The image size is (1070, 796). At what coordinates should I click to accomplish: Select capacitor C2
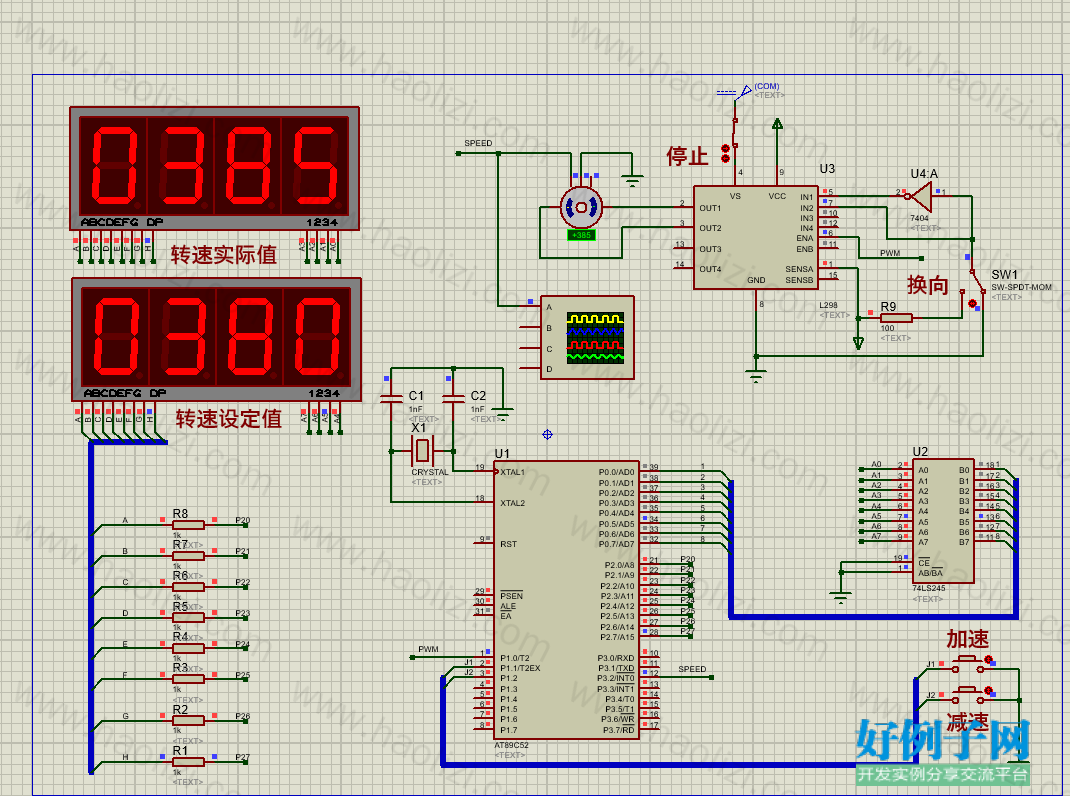click(453, 399)
